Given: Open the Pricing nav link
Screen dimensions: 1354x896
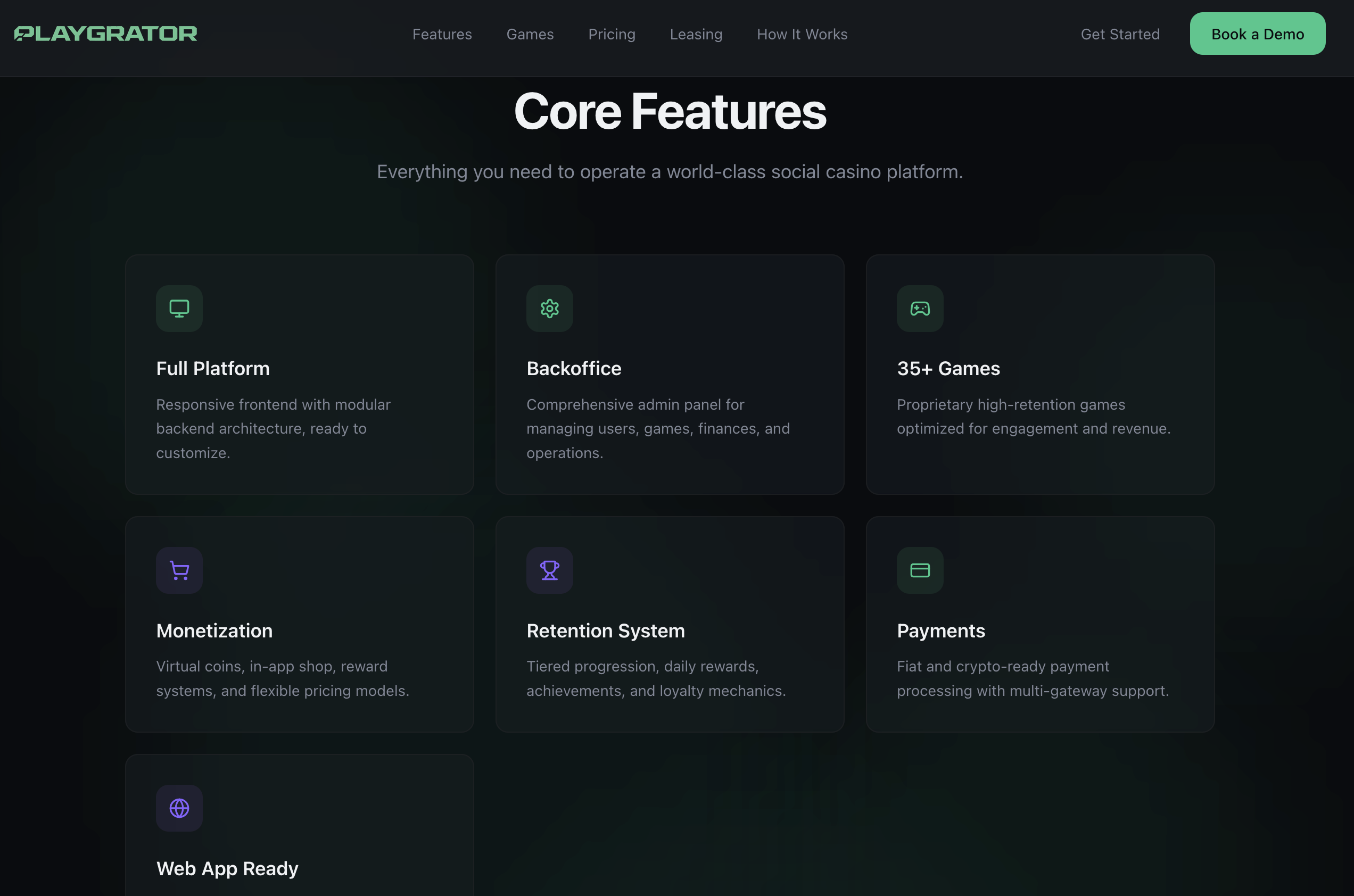Looking at the screenshot, I should pyautogui.click(x=612, y=34).
